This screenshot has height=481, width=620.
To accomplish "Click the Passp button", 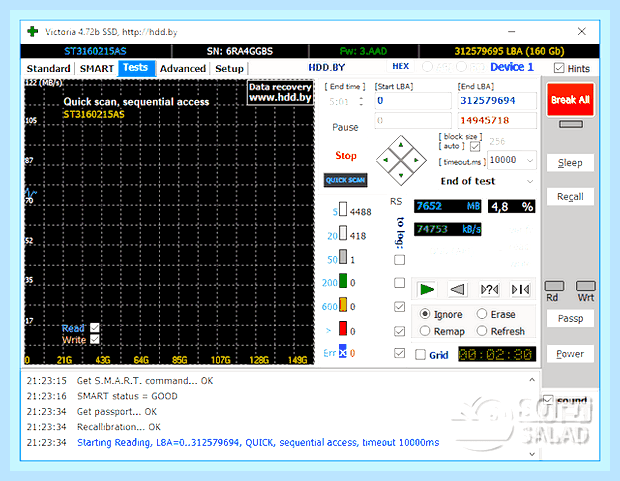I will click(x=570, y=318).
